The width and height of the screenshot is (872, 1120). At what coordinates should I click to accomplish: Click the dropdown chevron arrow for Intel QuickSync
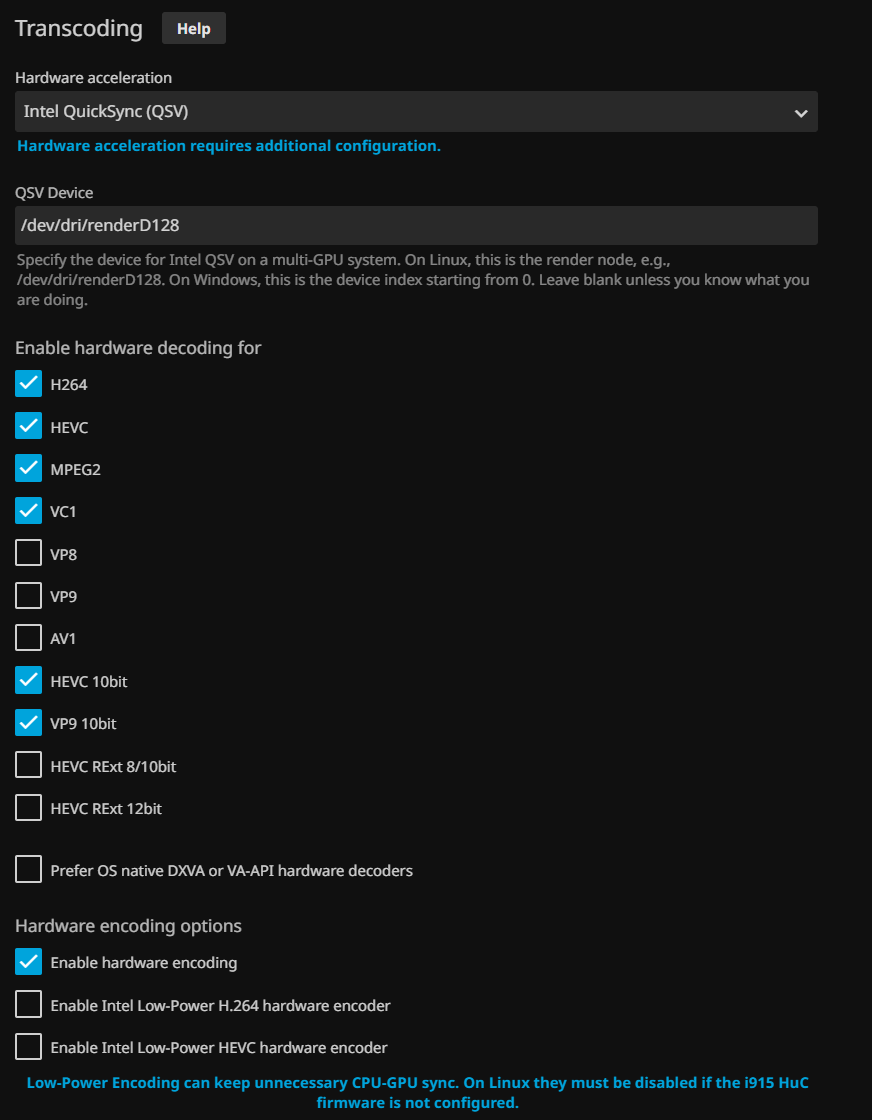pos(801,113)
